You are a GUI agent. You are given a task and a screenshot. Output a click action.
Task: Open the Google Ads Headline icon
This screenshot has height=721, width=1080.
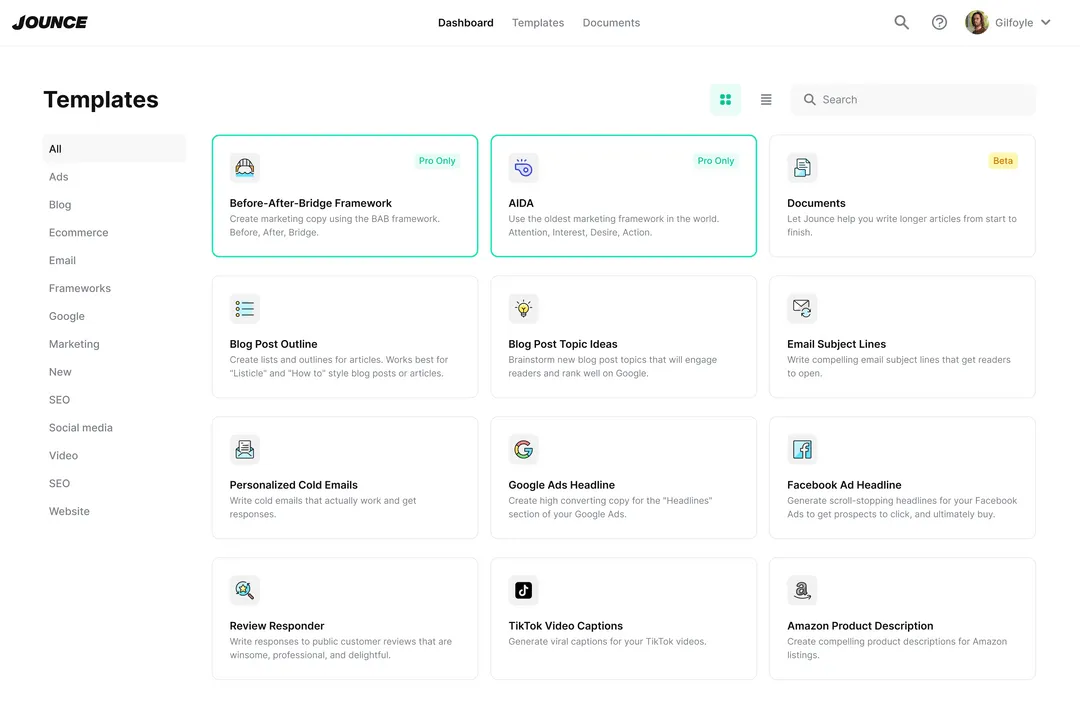click(523, 449)
